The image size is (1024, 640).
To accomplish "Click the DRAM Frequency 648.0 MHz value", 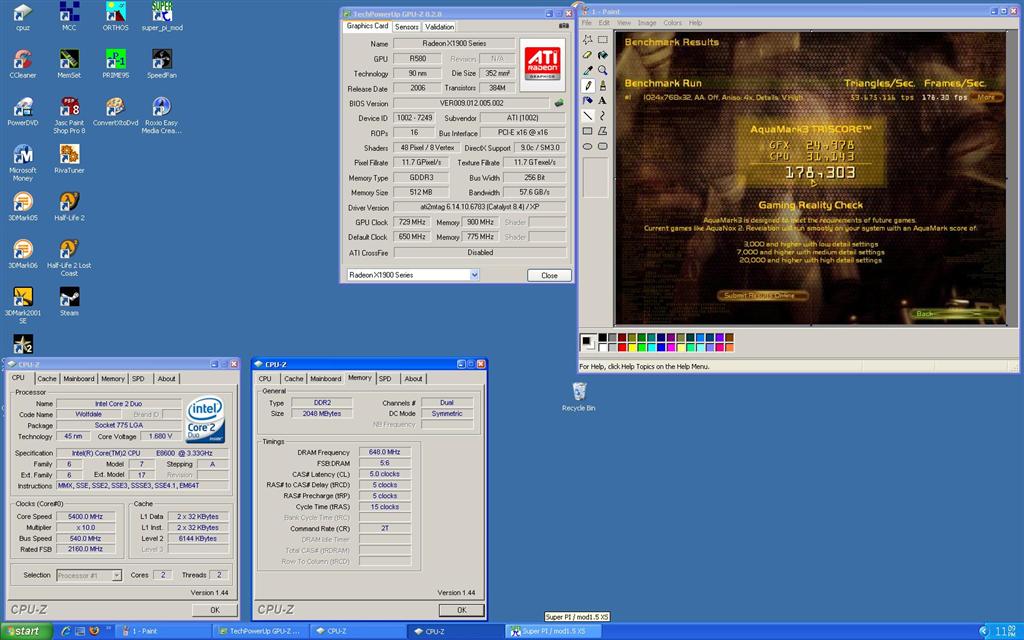I will coord(385,452).
